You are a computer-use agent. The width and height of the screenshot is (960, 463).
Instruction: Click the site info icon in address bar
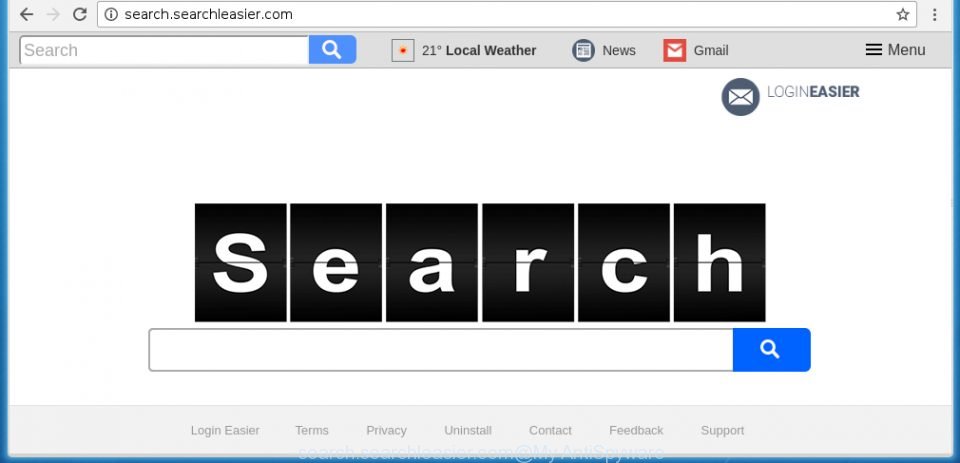coord(111,14)
